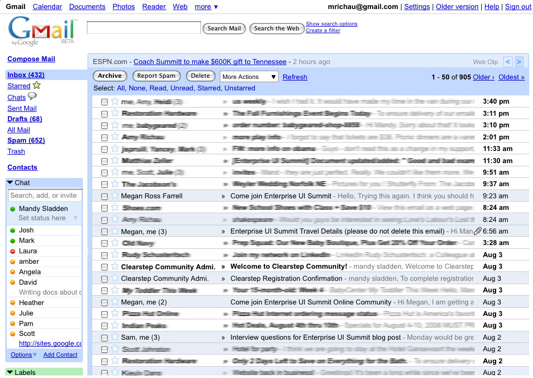Star the Clearstep Registration Confirmation email

(x=115, y=278)
